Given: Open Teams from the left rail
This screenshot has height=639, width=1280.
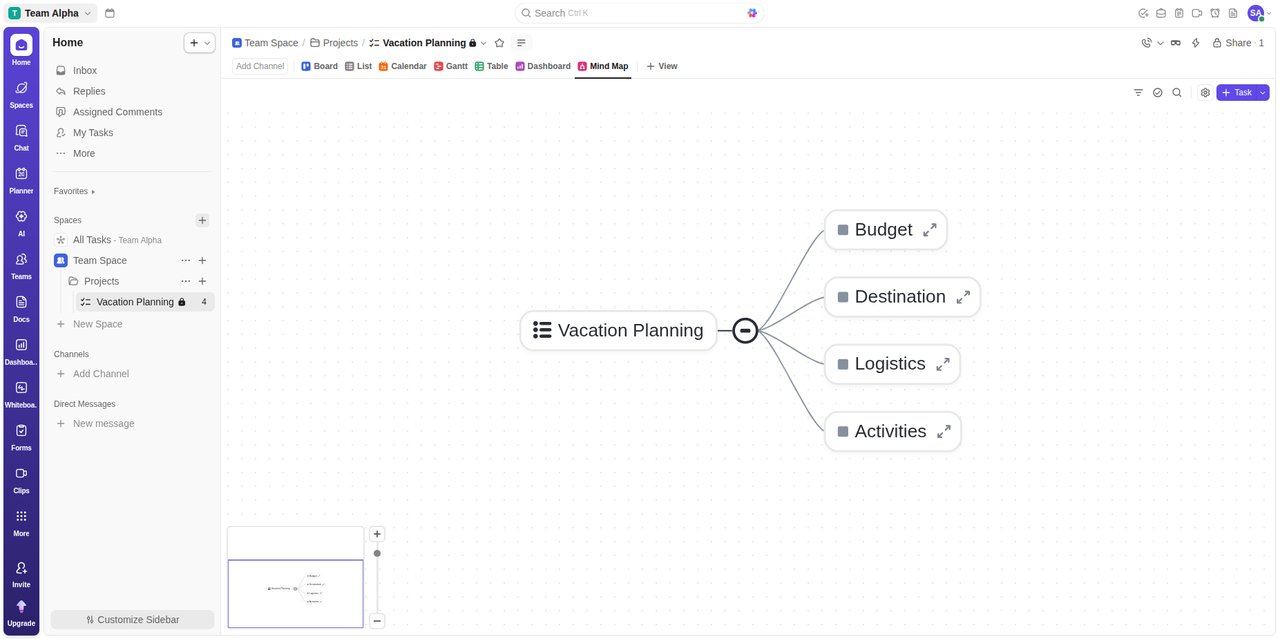Looking at the screenshot, I should (x=21, y=266).
